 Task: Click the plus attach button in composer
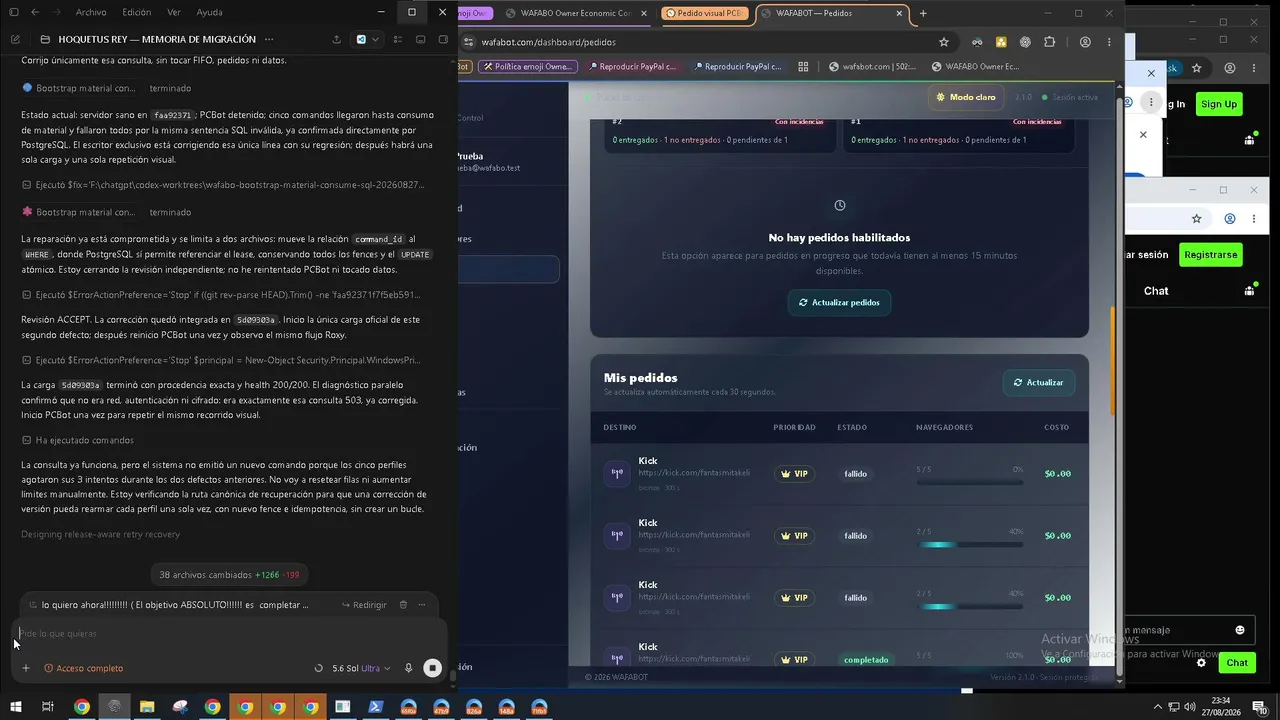26,668
